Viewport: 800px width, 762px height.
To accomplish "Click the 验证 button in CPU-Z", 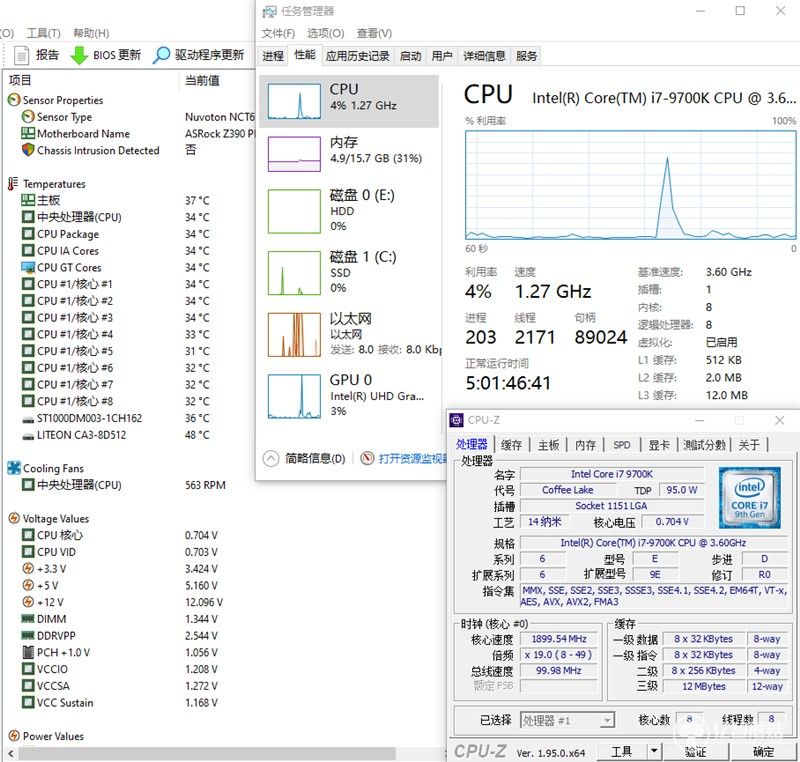I will coord(695,751).
